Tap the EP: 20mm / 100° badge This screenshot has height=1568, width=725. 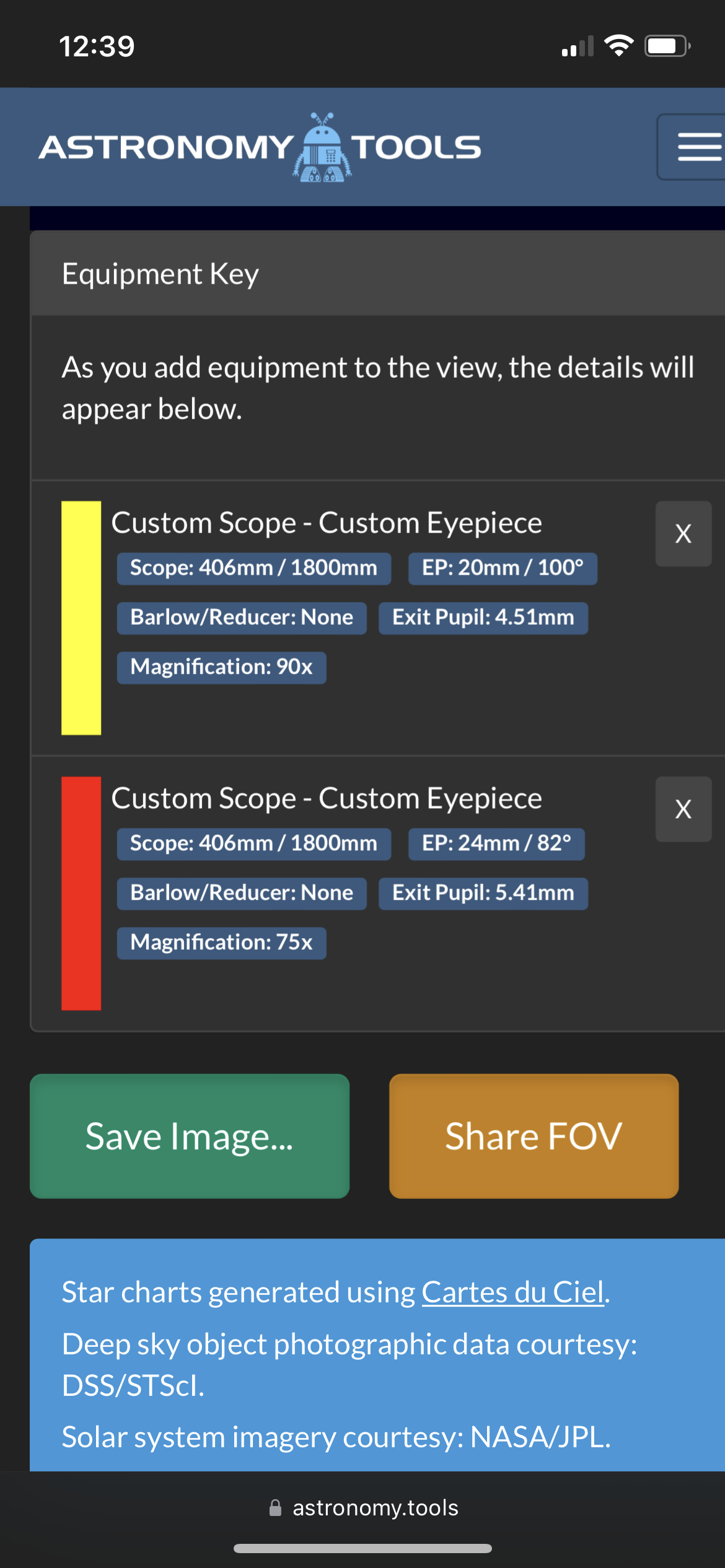pos(502,568)
